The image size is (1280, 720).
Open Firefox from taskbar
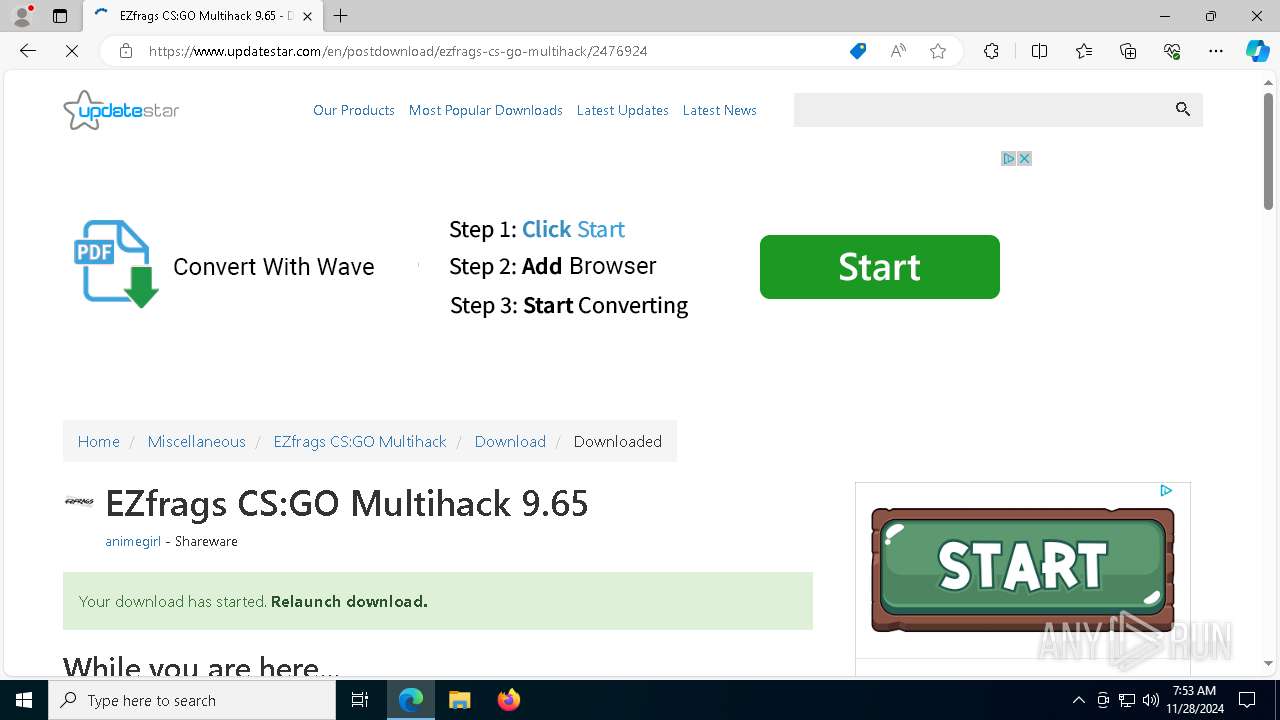click(x=509, y=700)
